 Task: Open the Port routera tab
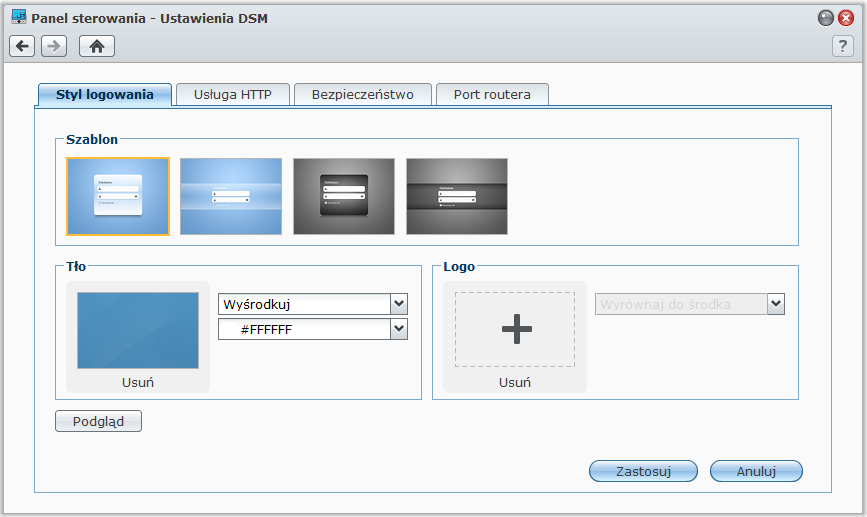point(492,95)
